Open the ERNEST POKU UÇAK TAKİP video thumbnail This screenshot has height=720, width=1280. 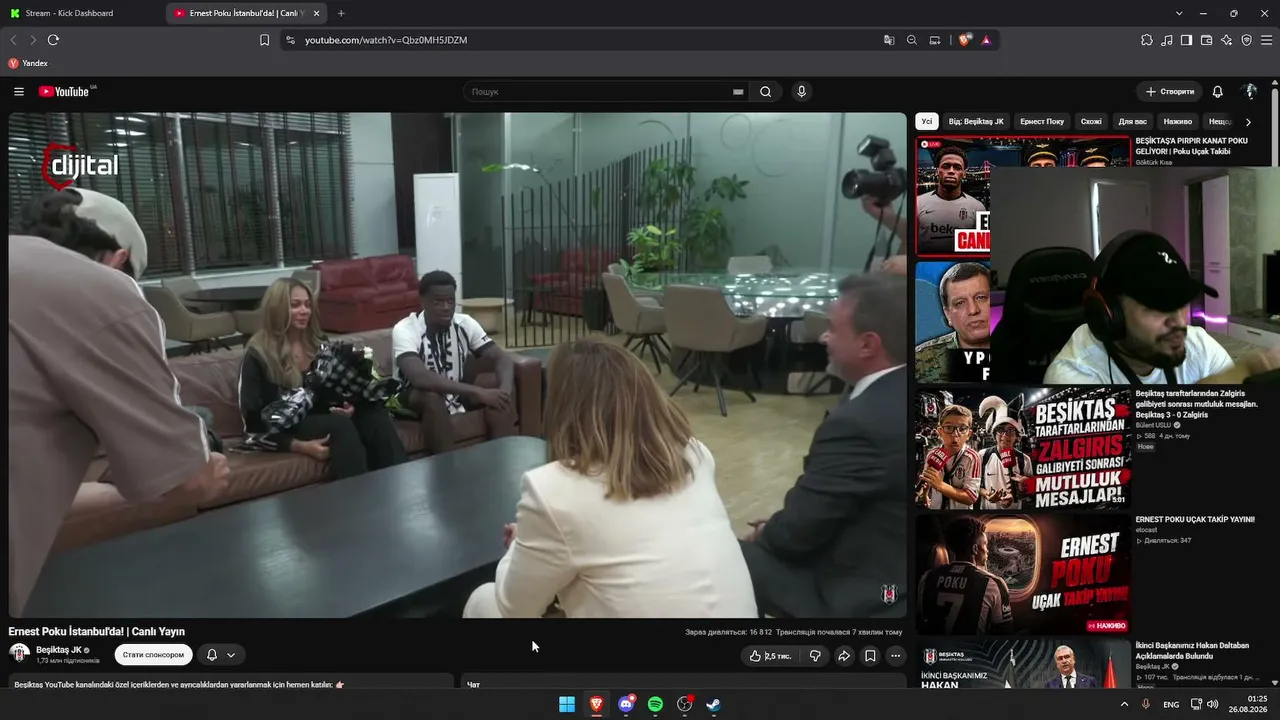tap(1023, 574)
